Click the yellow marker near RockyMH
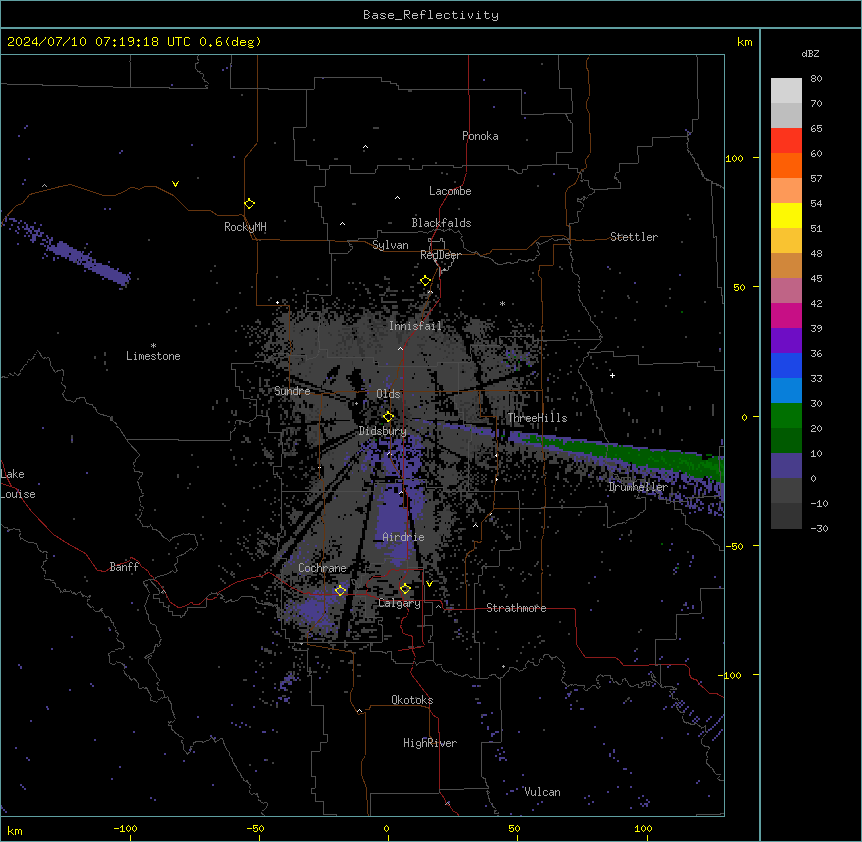862x842 pixels. click(249, 203)
